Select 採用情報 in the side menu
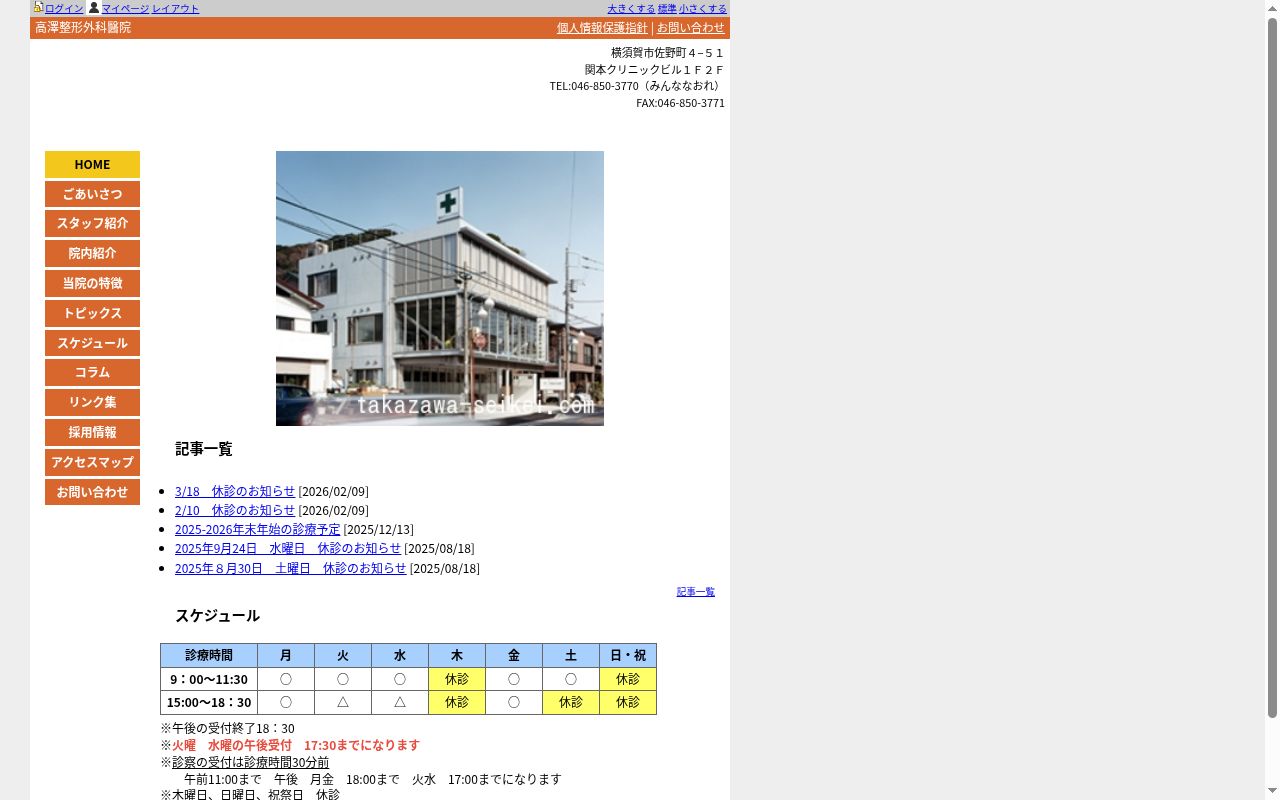Viewport: 1280px width, 800px height. (x=92, y=432)
